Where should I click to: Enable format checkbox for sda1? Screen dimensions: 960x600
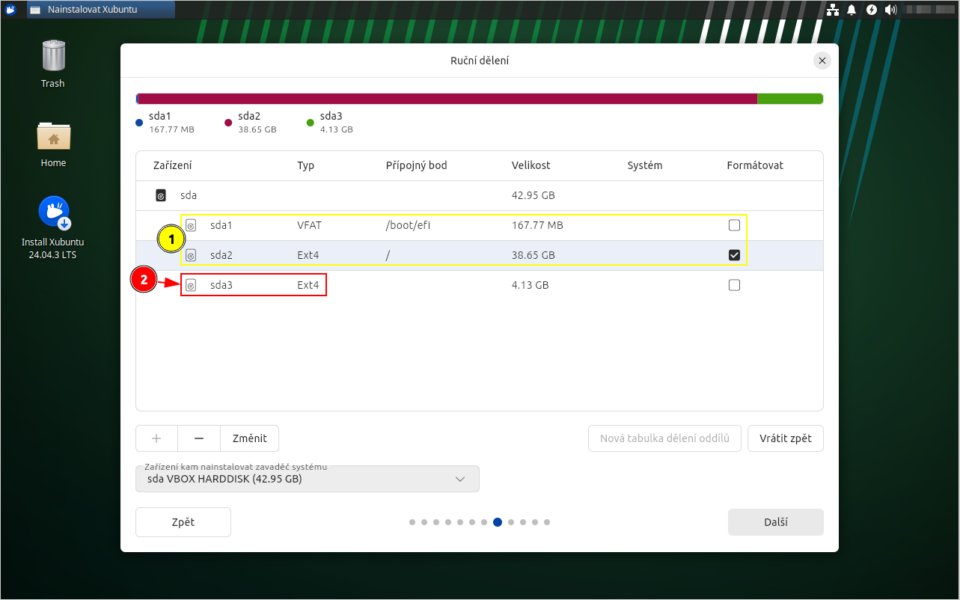click(x=734, y=225)
